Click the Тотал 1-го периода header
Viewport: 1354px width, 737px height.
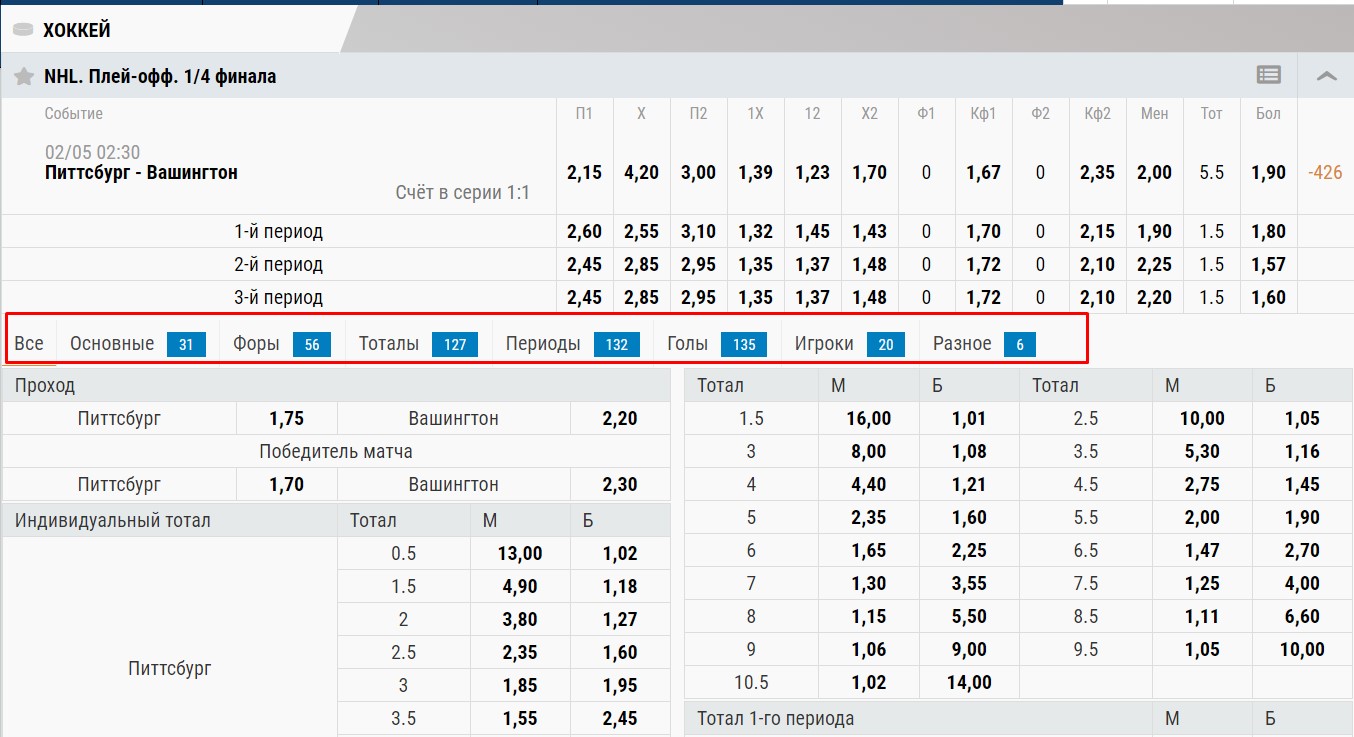click(x=775, y=718)
